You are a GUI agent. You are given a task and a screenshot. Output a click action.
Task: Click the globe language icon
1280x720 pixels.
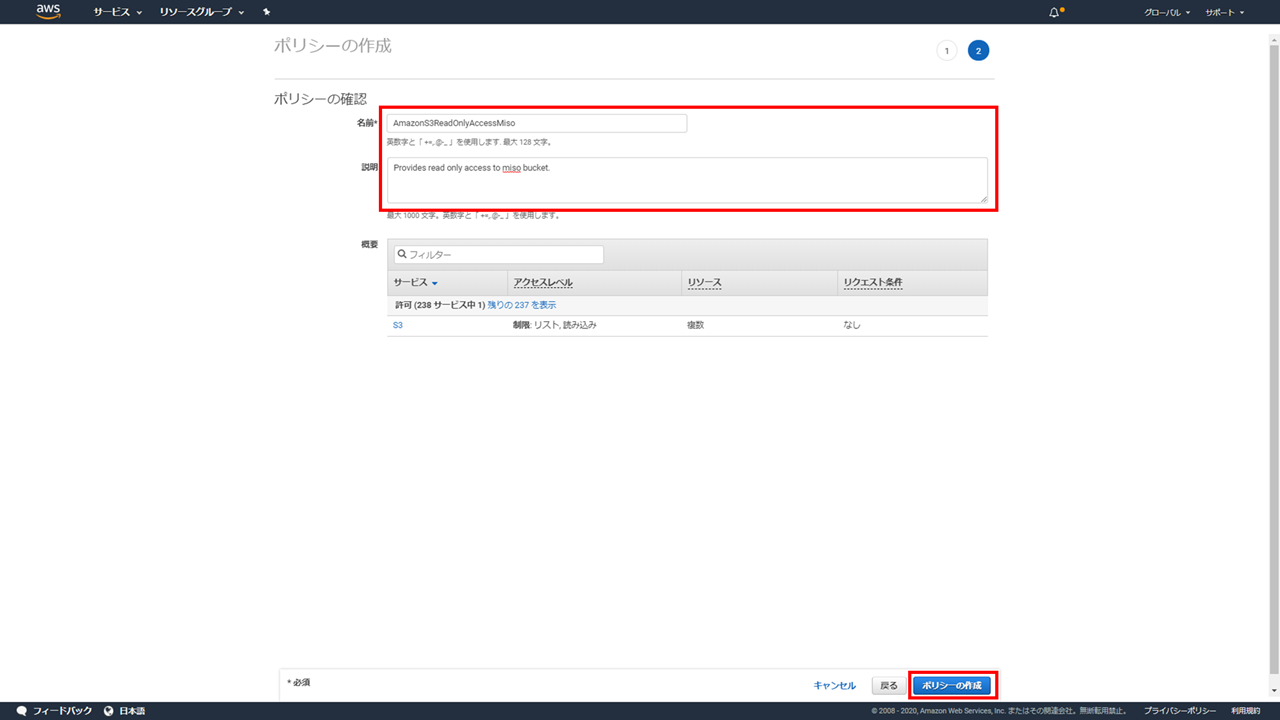click(x=108, y=711)
